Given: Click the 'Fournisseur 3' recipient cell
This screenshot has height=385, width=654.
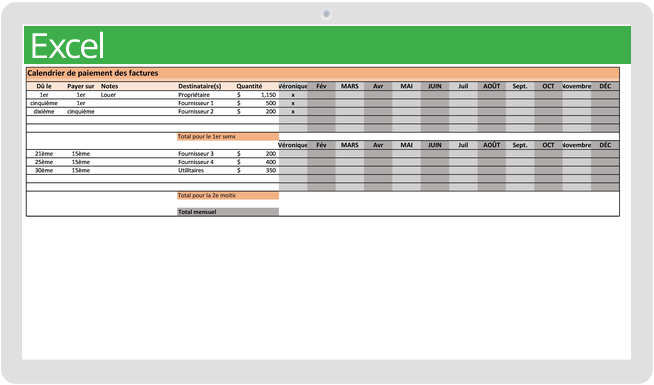Looking at the screenshot, I should click(x=196, y=154).
